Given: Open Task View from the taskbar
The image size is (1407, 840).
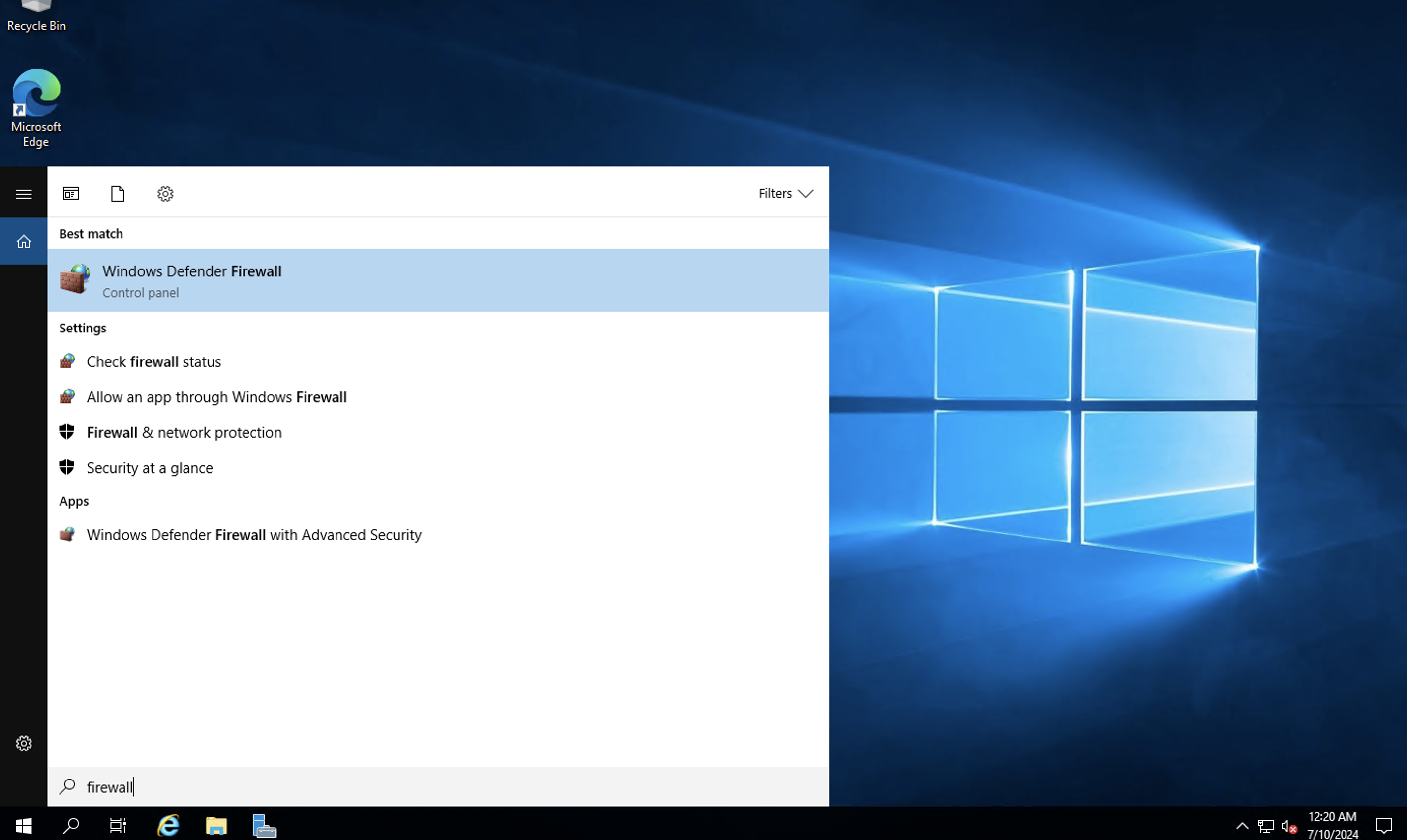Looking at the screenshot, I should (117, 825).
